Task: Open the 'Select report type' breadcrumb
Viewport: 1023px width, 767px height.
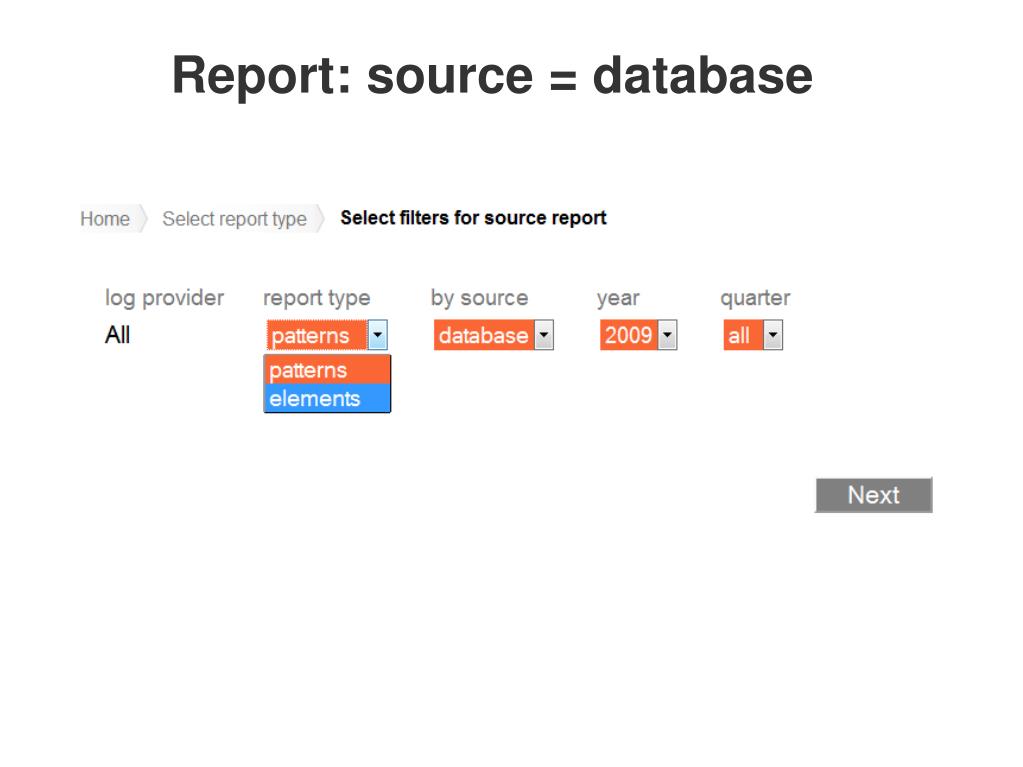Action: pos(234,219)
